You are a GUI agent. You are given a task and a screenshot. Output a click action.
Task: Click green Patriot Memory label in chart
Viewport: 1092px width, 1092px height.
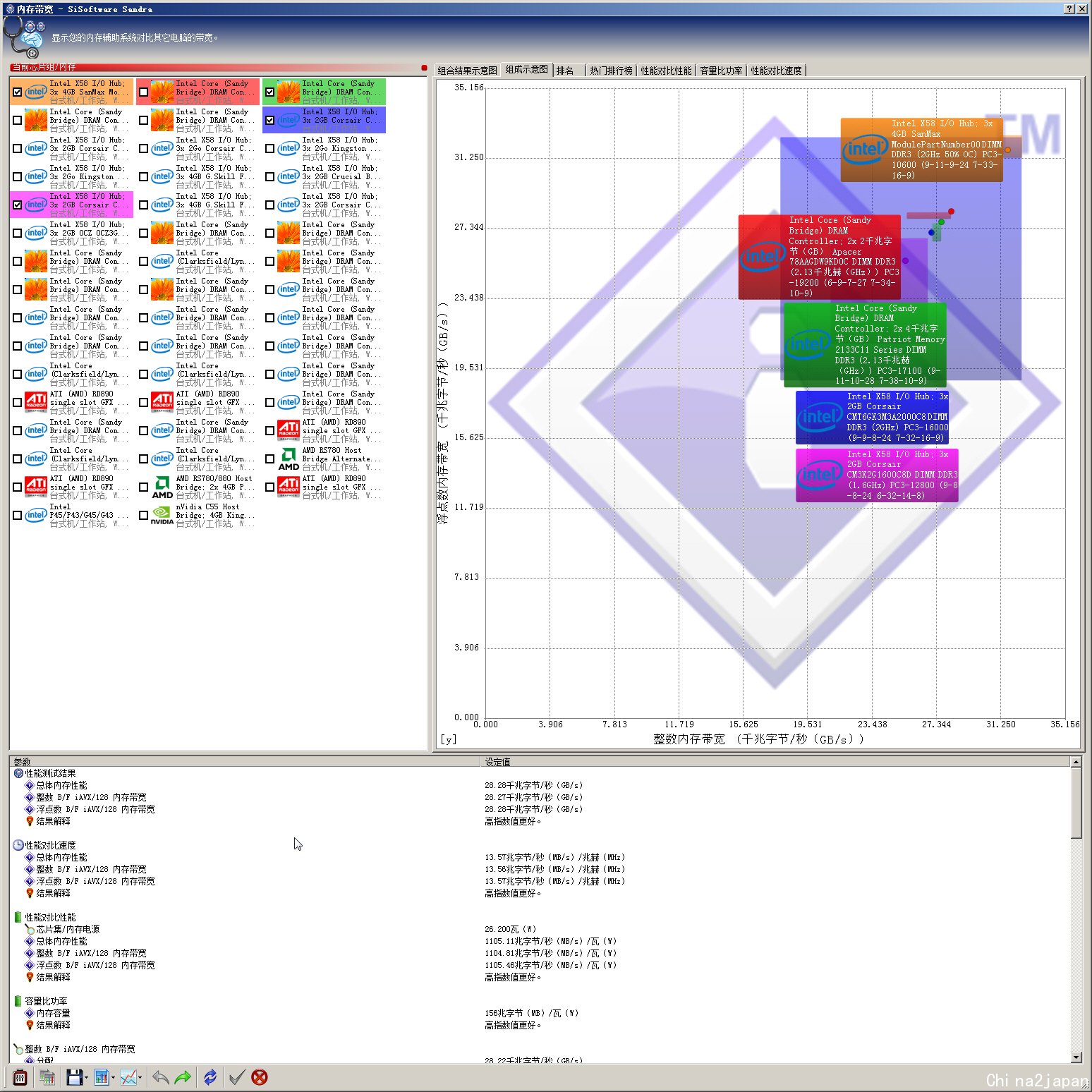pyautogui.click(x=865, y=345)
